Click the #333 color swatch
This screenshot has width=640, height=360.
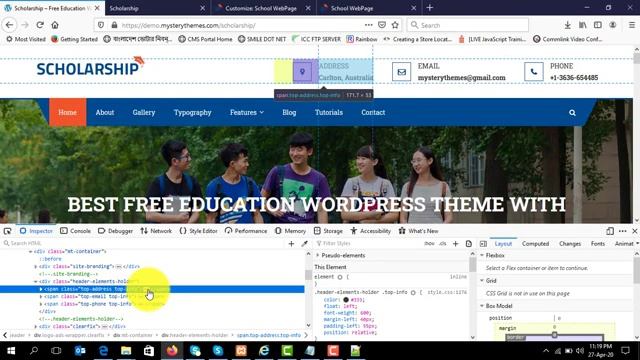tap(346, 300)
